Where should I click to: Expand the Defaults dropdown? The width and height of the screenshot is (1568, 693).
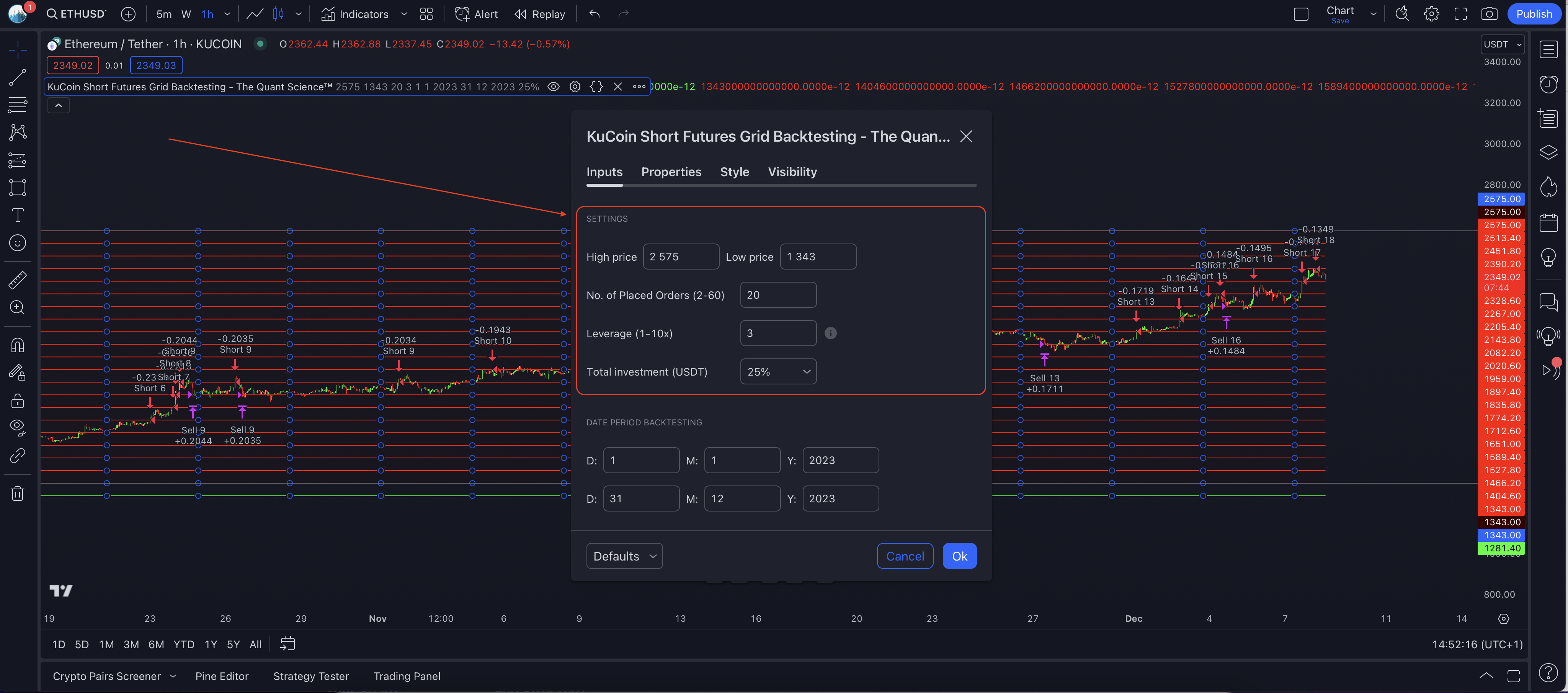click(x=624, y=556)
